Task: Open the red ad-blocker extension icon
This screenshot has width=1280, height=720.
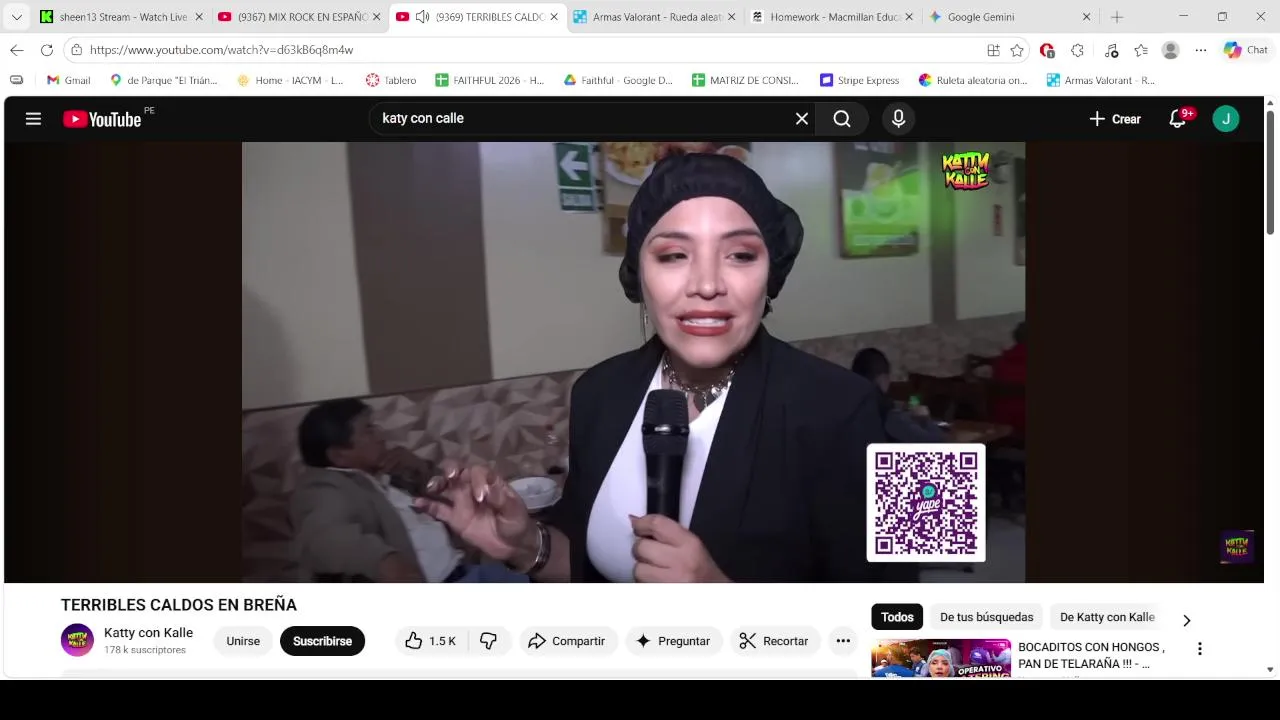Action: (x=1047, y=50)
